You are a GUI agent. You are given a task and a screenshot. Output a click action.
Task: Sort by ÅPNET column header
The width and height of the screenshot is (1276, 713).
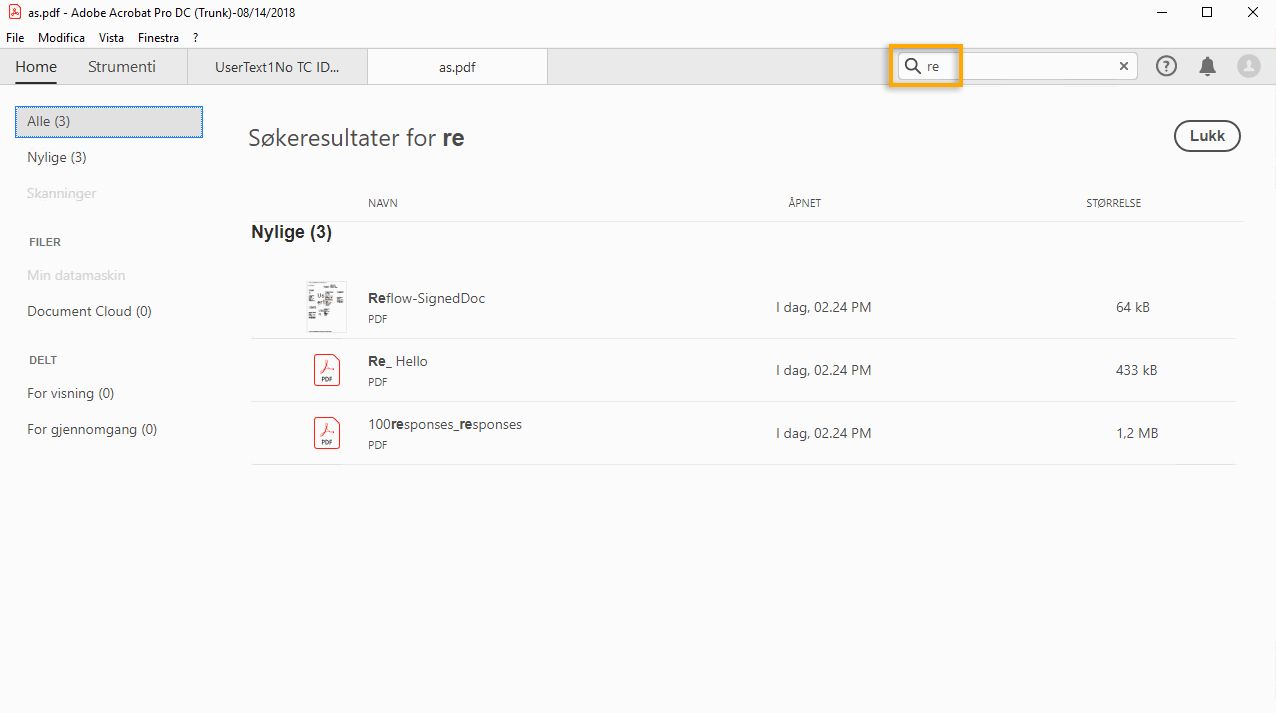pos(804,203)
